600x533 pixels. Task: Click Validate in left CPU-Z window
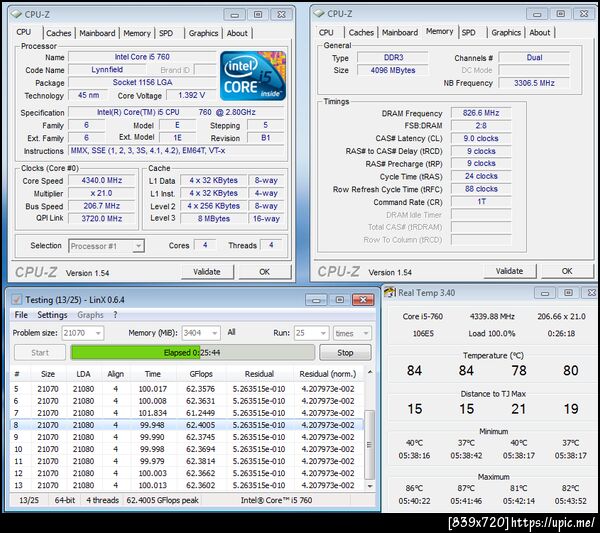[207, 272]
